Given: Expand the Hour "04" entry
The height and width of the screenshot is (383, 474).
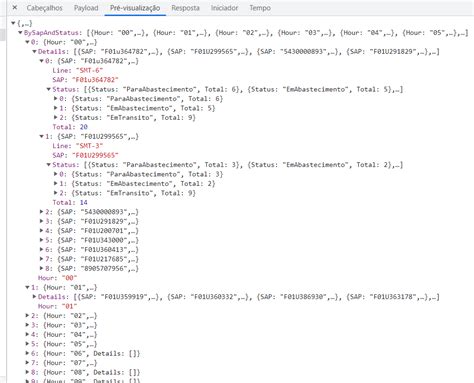Looking at the screenshot, I should click(x=28, y=334).
